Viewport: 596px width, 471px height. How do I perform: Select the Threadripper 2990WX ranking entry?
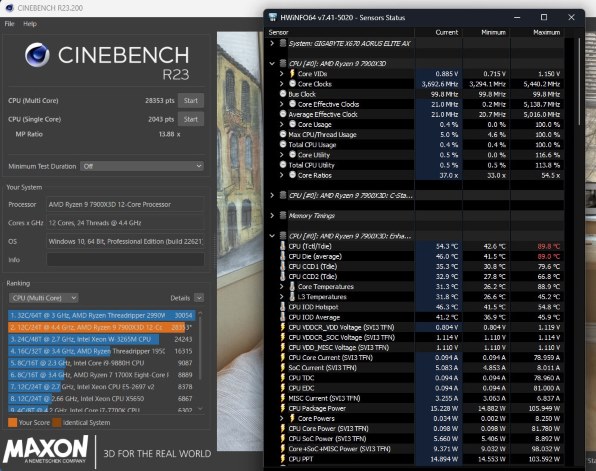point(101,315)
